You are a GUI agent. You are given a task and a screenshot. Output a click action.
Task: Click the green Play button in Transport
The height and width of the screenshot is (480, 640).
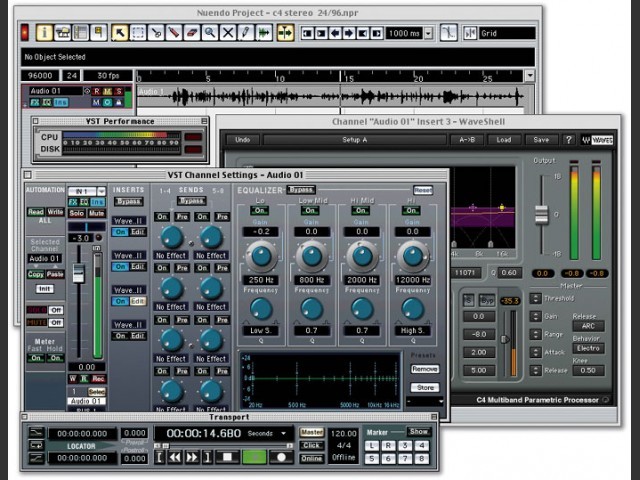click(x=254, y=457)
